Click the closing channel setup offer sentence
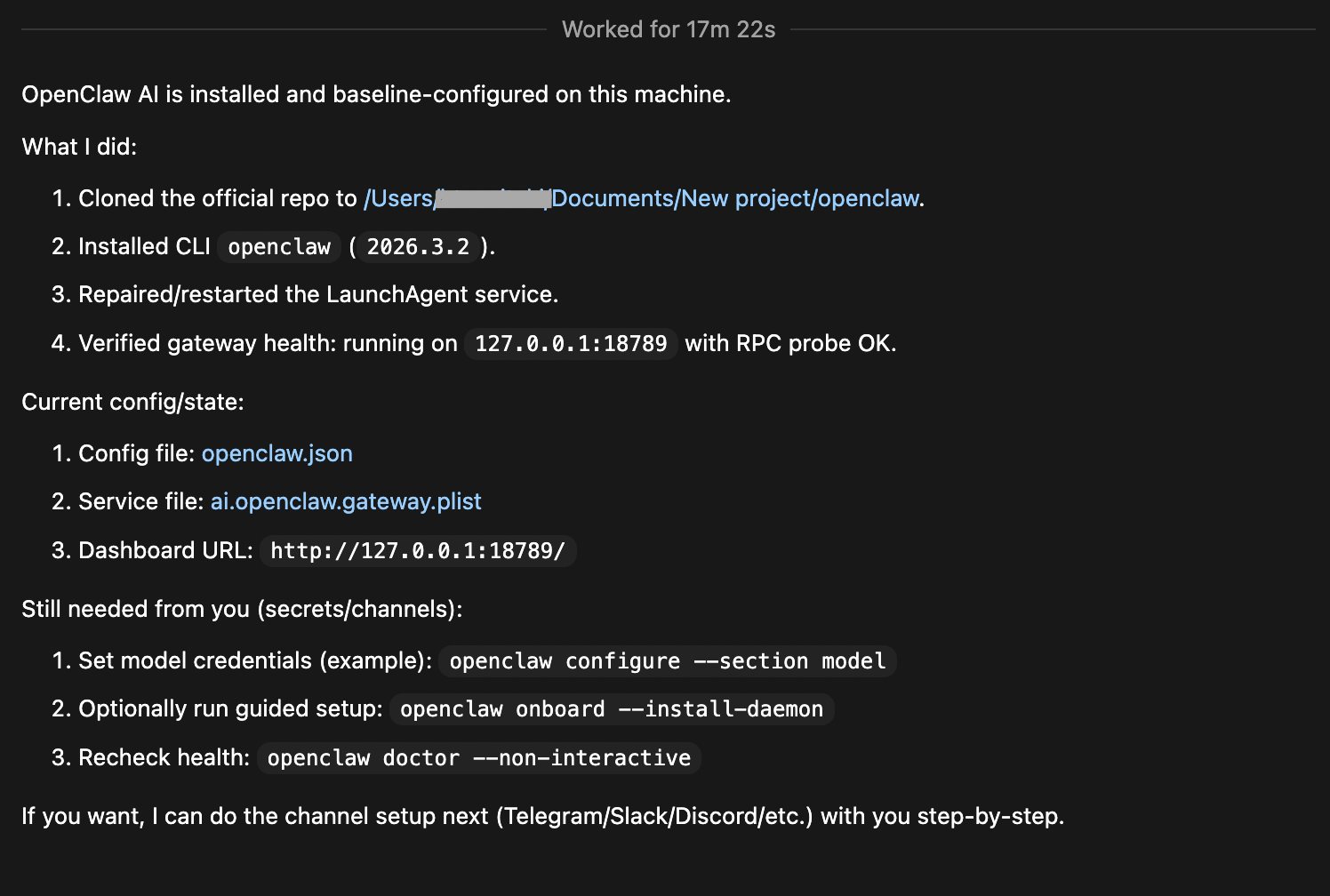 coord(542,816)
